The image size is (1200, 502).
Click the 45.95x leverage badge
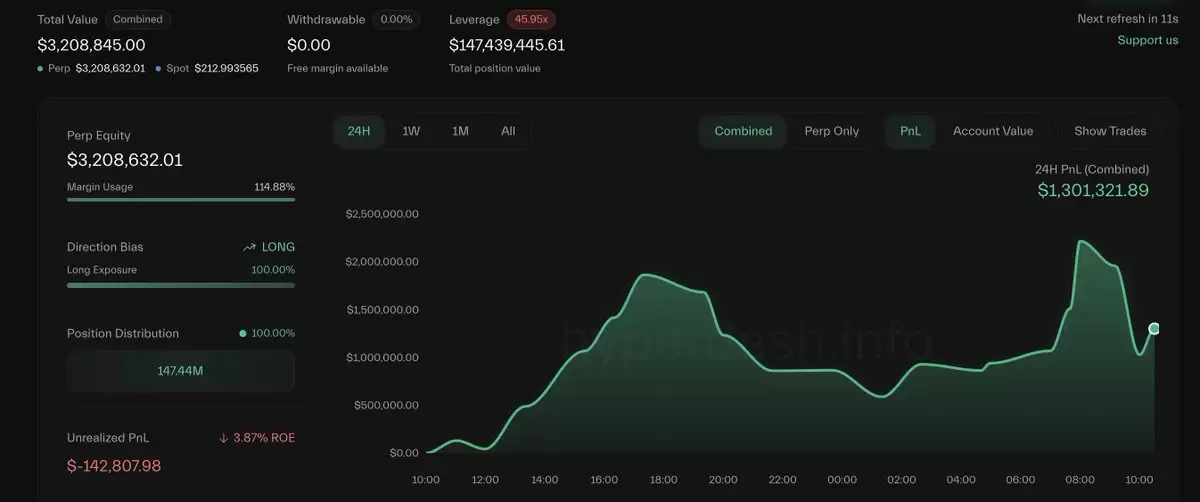[x=531, y=19]
